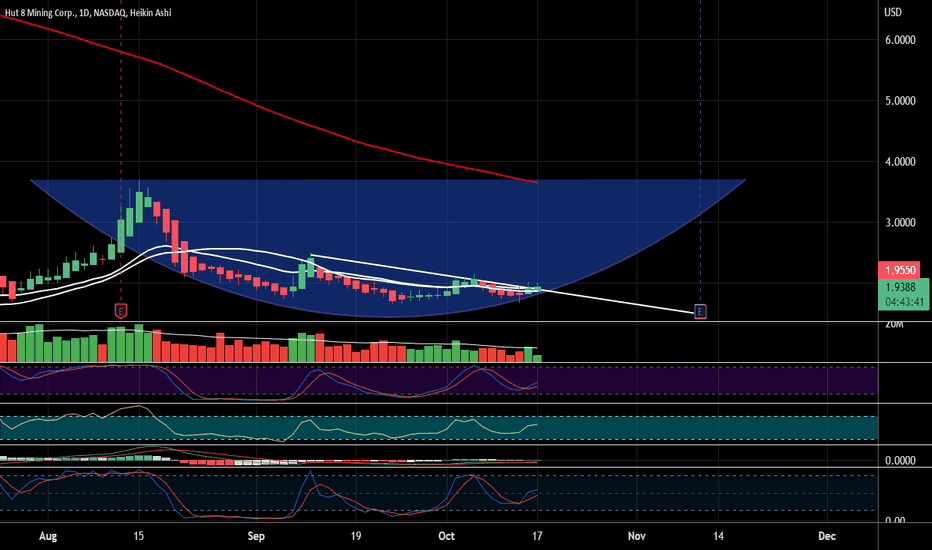This screenshot has height=550, width=932.
Task: Click the purple-shaded stochastic indicator pane
Action: (439, 381)
